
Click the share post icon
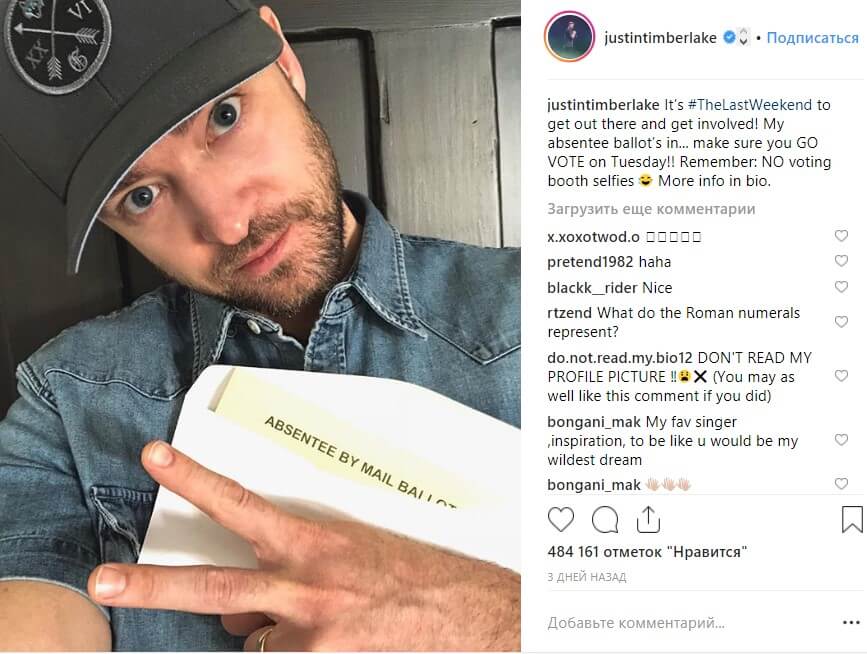pos(648,520)
